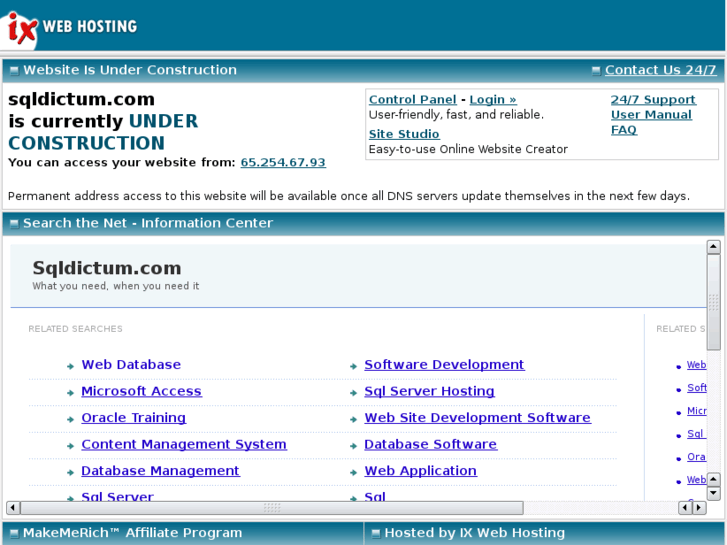Click the sidebar Micr link on the right
Image resolution: width=727 pixels, height=545 pixels.
696,411
